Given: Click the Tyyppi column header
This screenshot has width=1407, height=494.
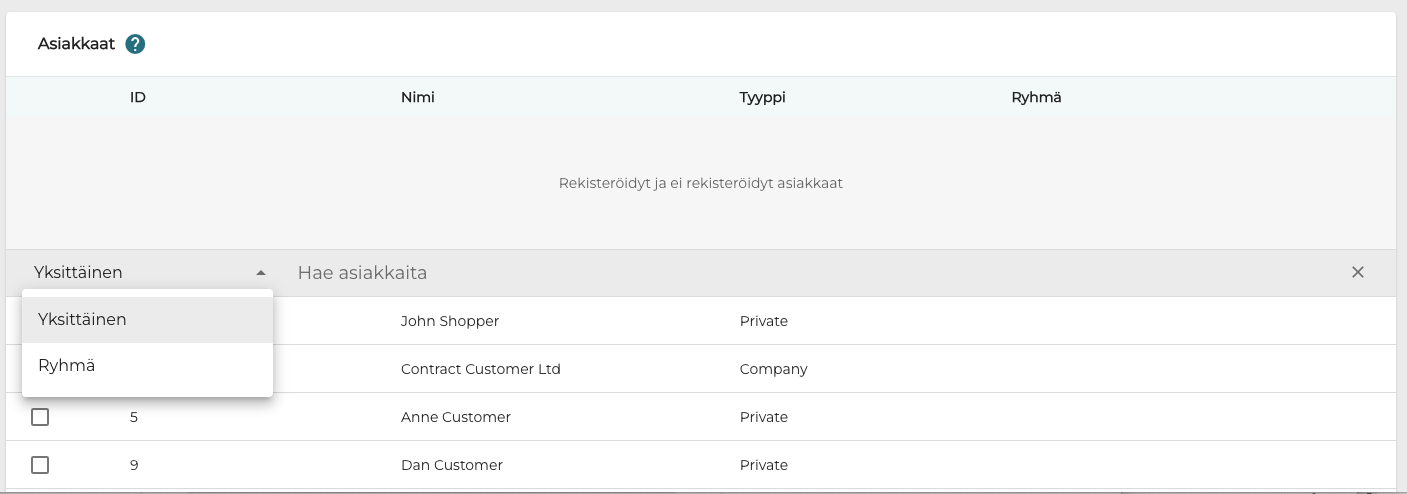Looking at the screenshot, I should click(762, 98).
